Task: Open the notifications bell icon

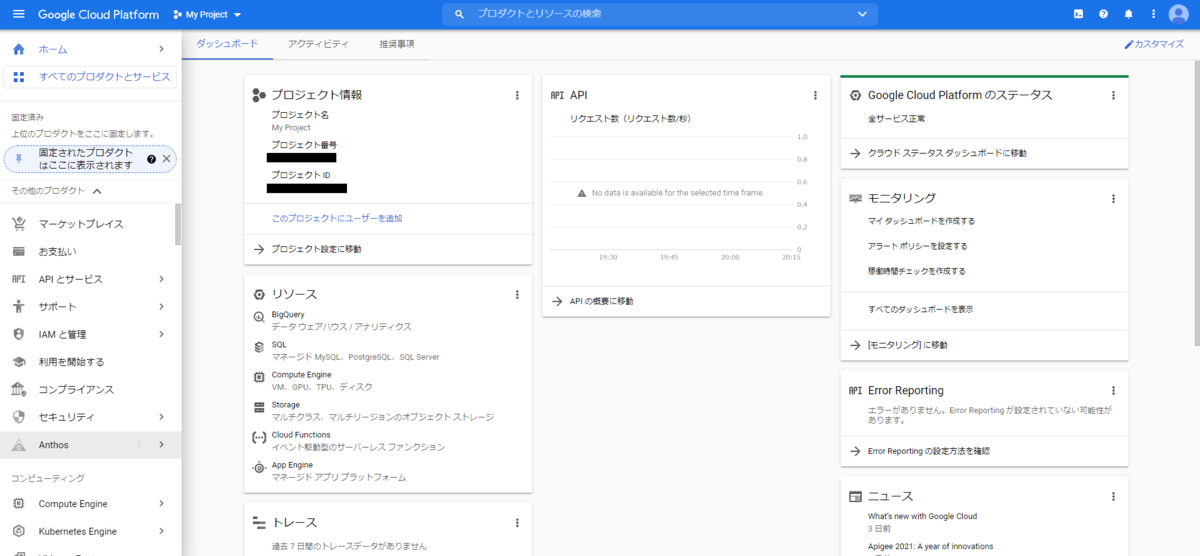Action: [x=1128, y=14]
